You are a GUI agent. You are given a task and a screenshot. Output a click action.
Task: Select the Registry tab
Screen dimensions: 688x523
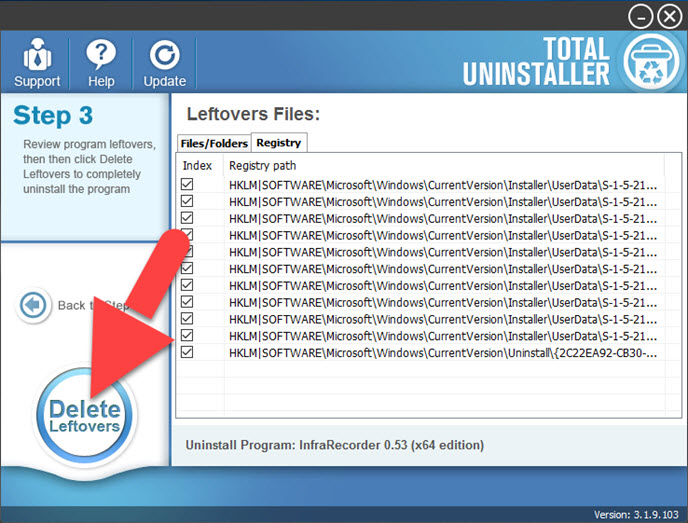pyautogui.click(x=278, y=143)
